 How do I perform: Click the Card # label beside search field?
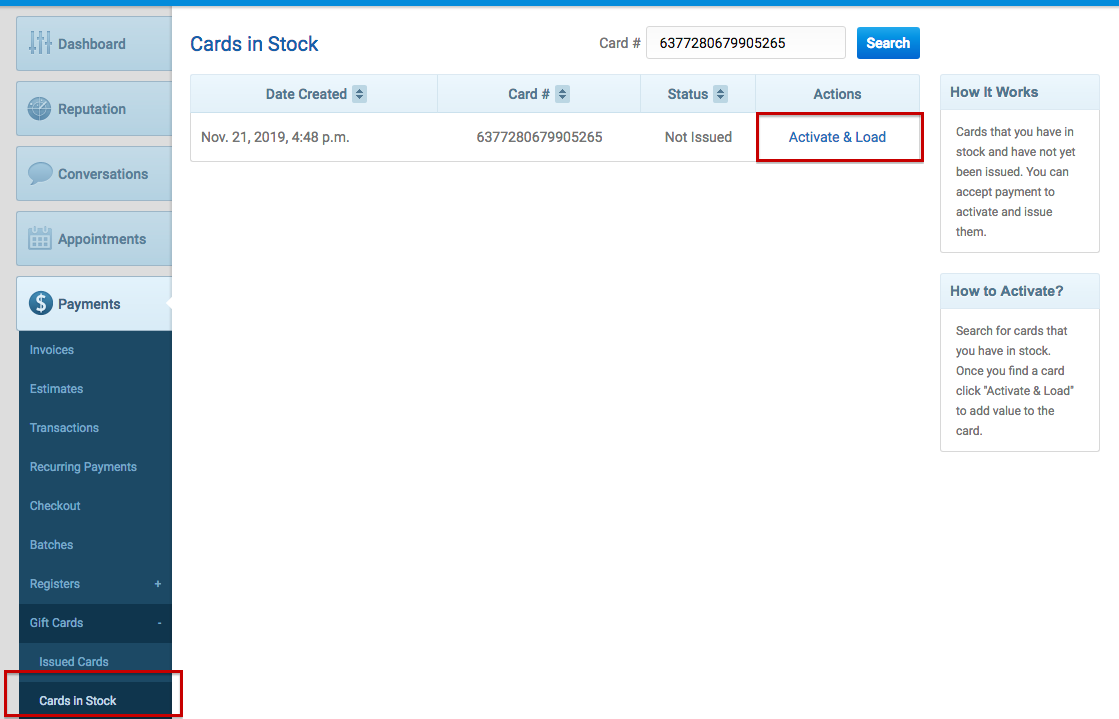[620, 44]
